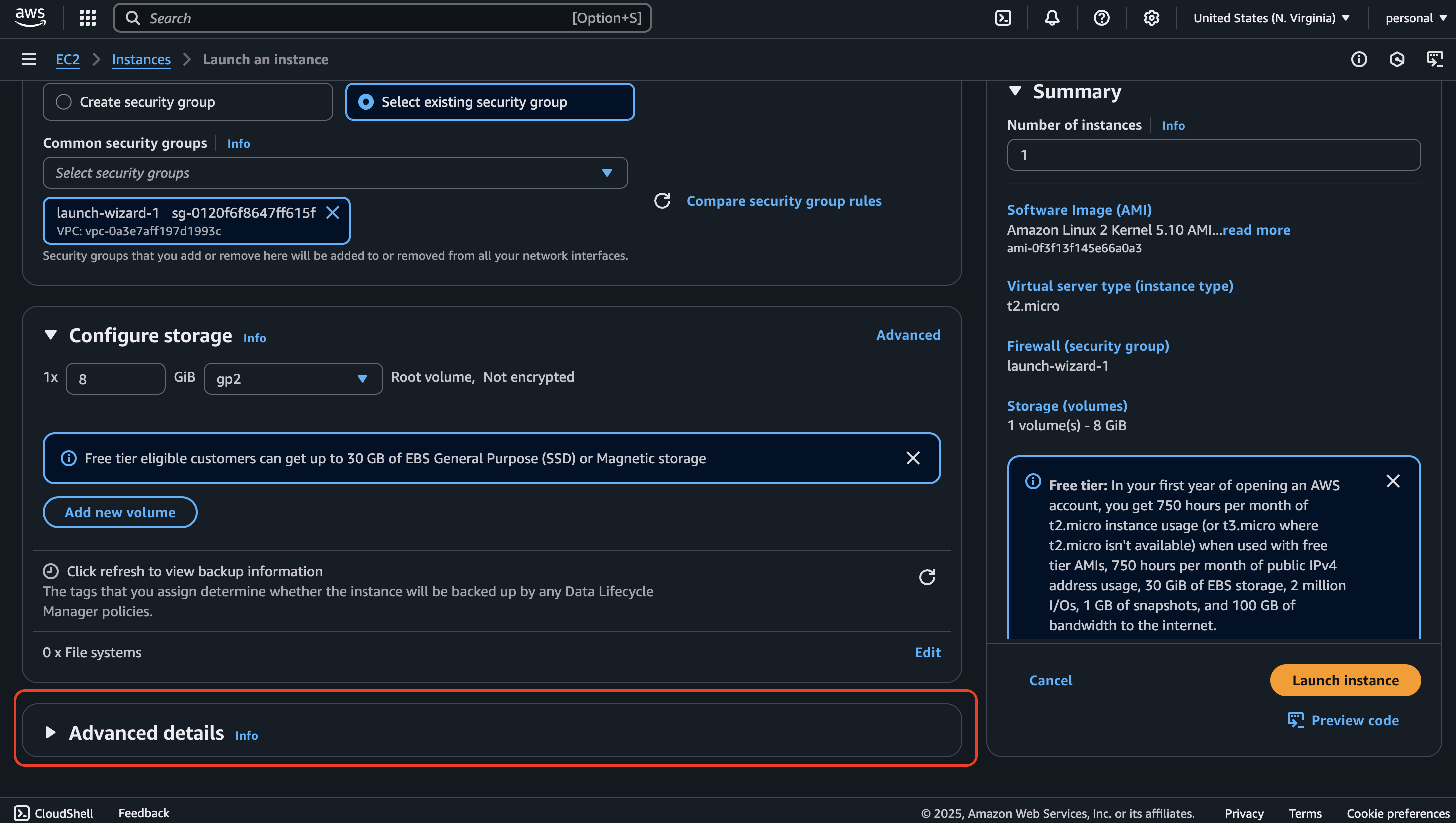This screenshot has width=1456, height=823.
Task: Open the info panel circle icon in breadcrumb bar
Action: pyautogui.click(x=1359, y=59)
